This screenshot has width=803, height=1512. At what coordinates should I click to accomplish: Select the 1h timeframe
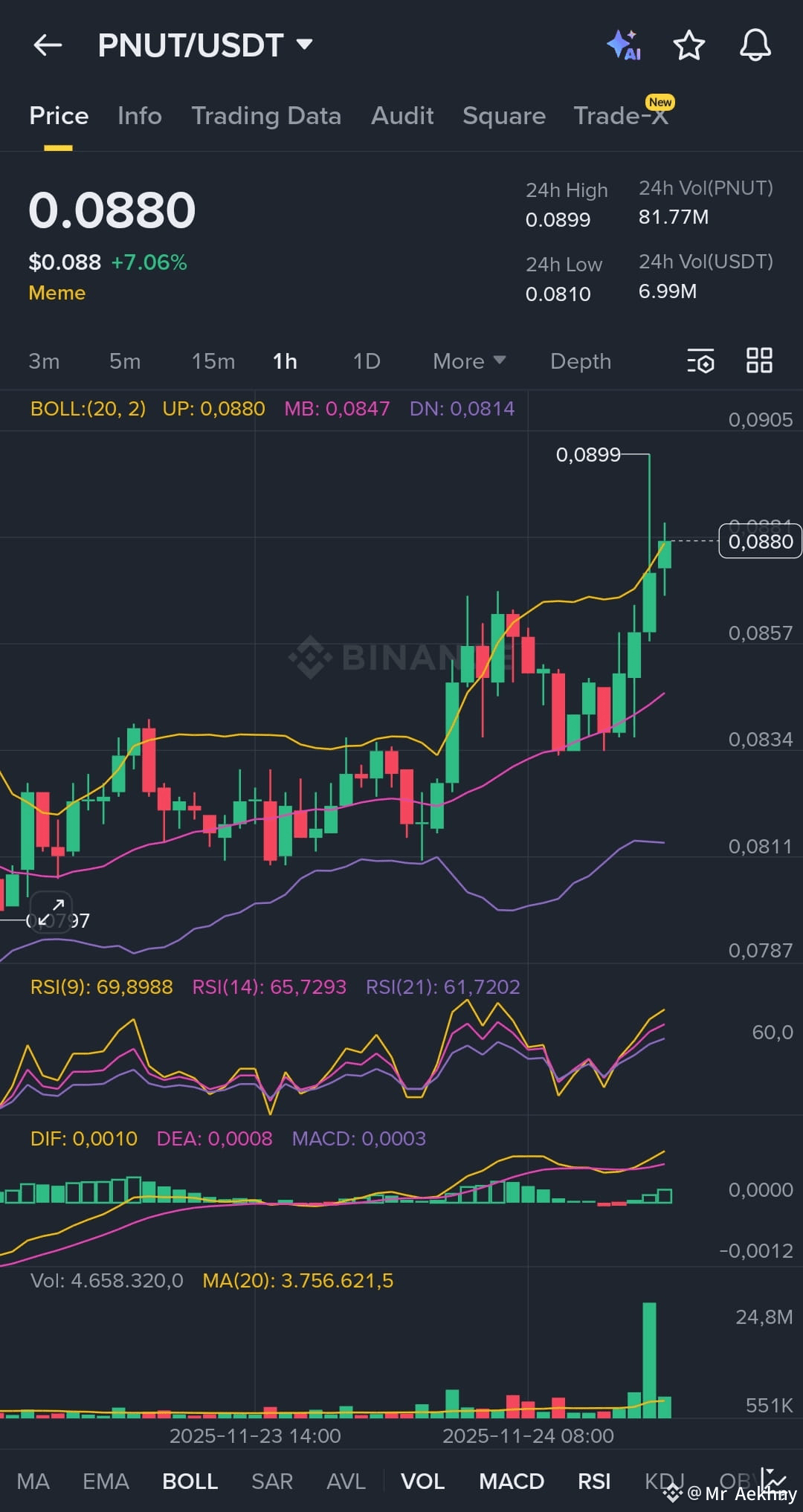(x=285, y=361)
